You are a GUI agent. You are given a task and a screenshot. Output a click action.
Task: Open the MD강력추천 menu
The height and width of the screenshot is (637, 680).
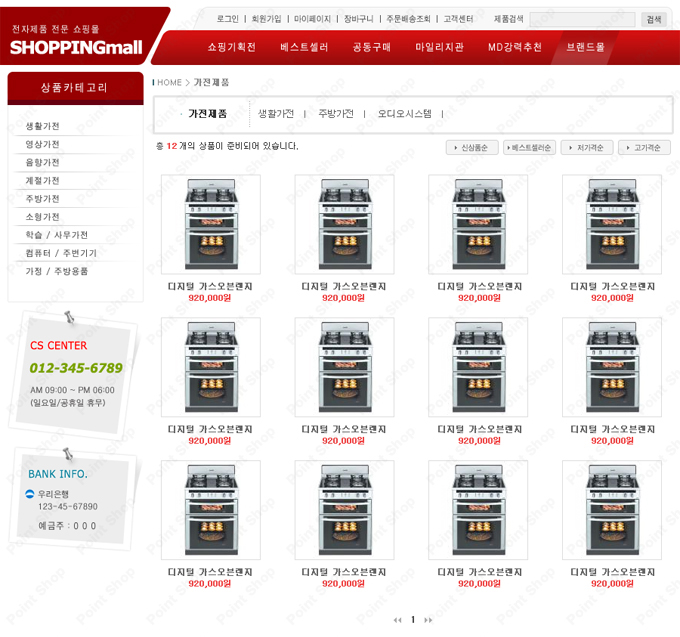[515, 47]
